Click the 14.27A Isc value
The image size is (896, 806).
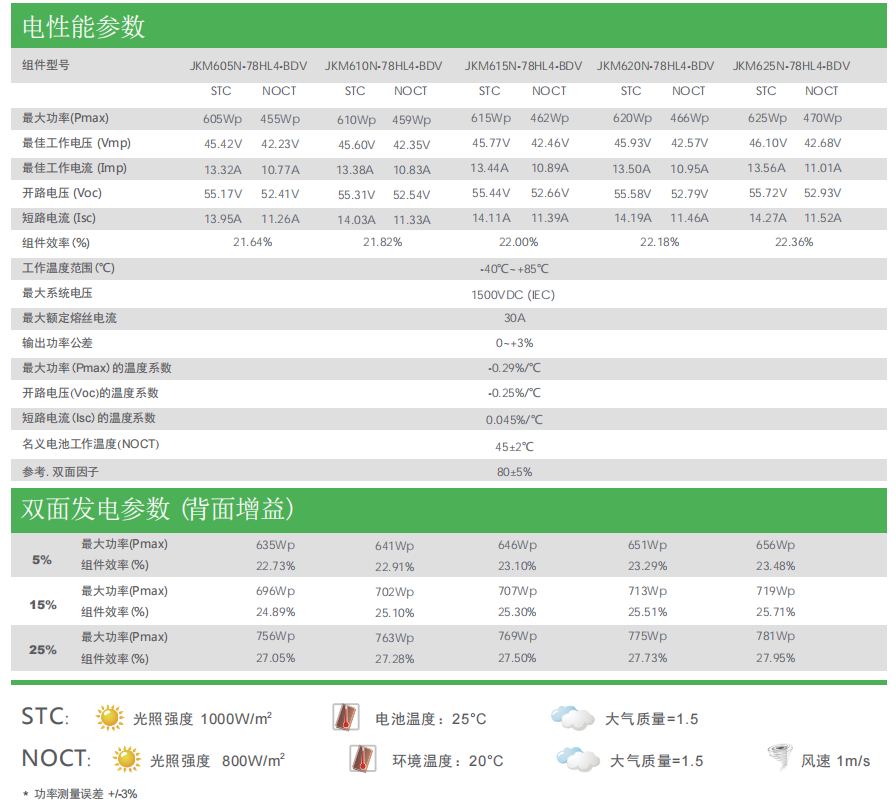pos(767,218)
